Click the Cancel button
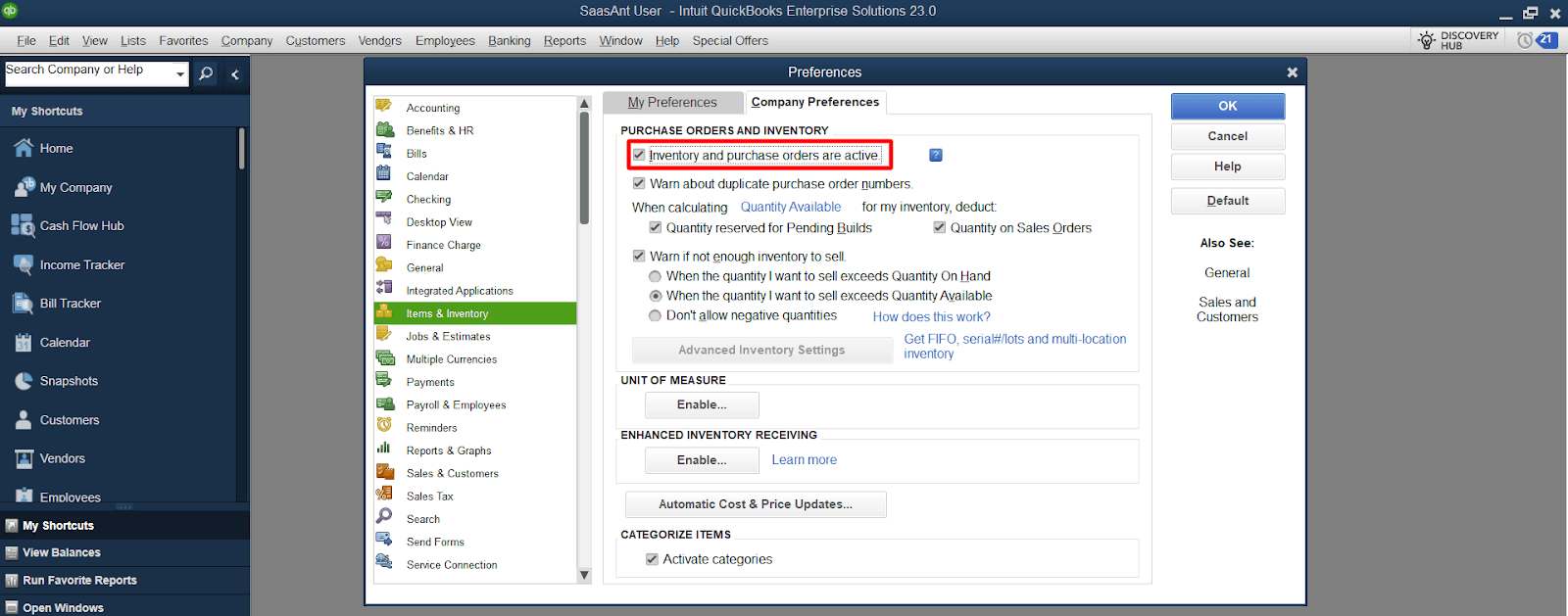The image size is (1568, 616). 1228,136
